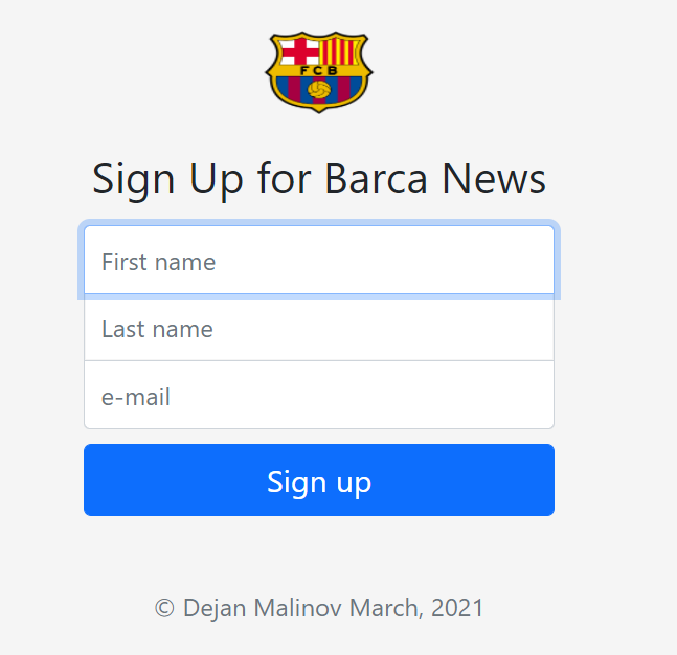Viewport: 677px width, 655px height.
Task: Click the blue and garnet stripes of crest
Action: (319, 90)
